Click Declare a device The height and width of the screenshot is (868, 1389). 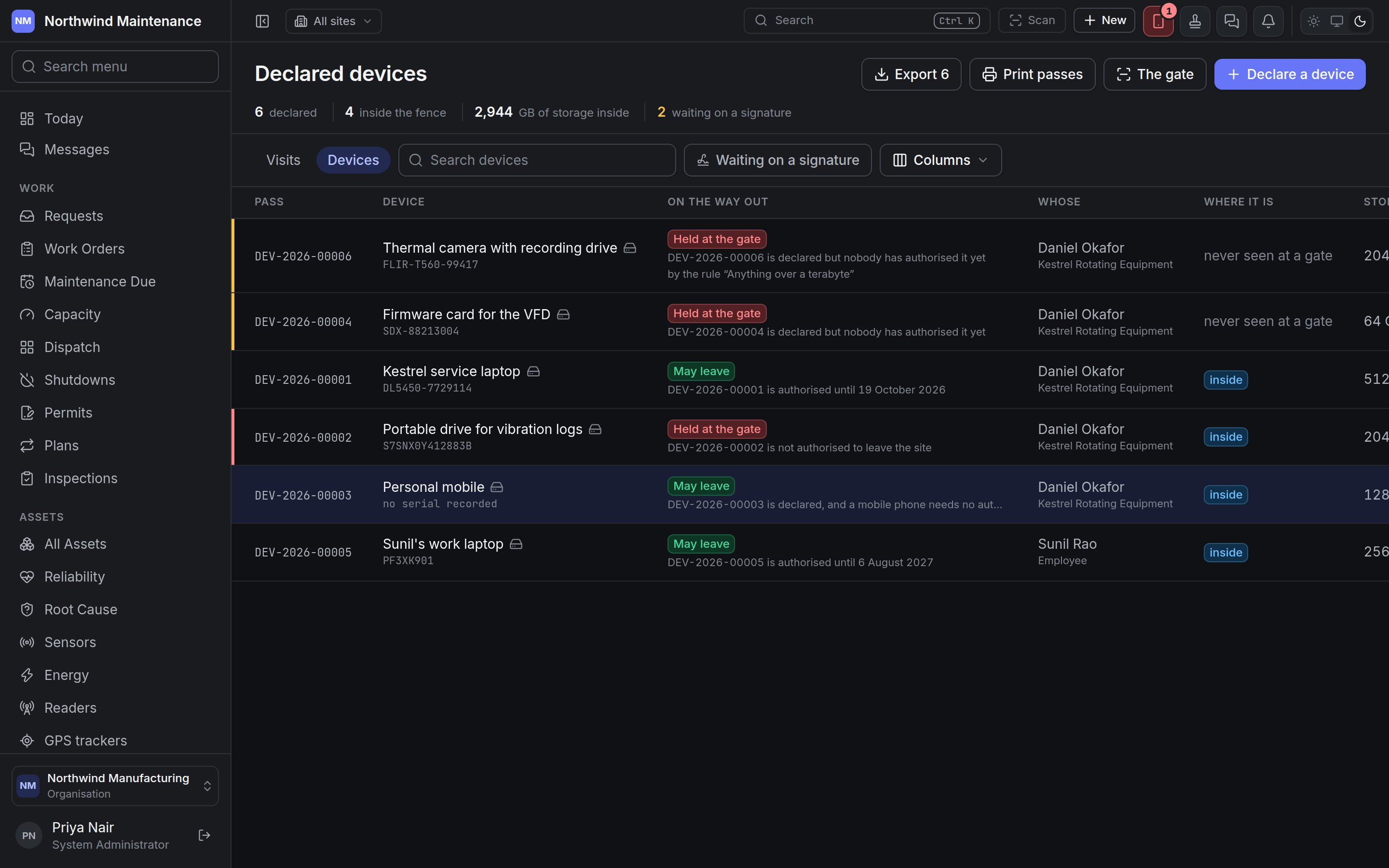(x=1290, y=74)
